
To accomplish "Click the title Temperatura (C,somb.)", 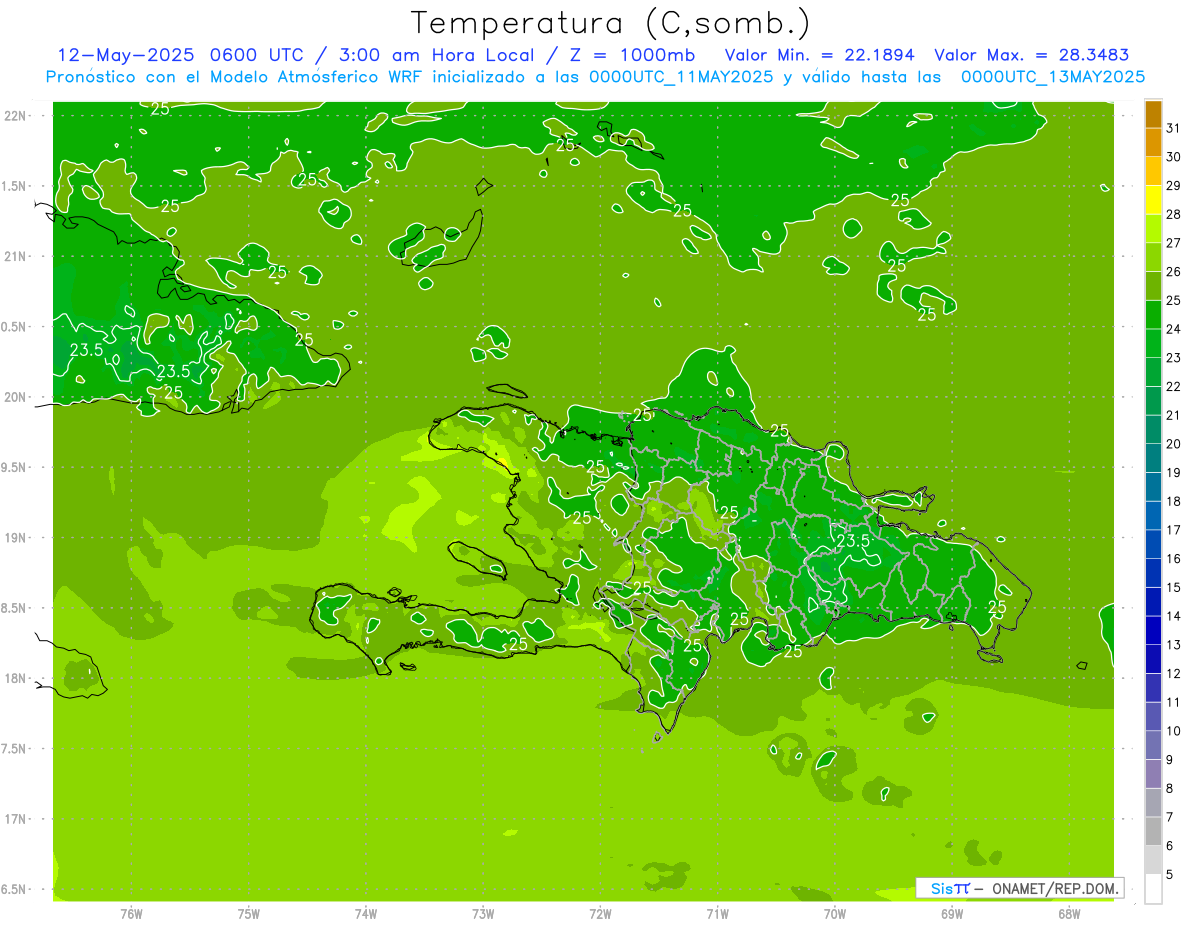I will tap(611, 22).
